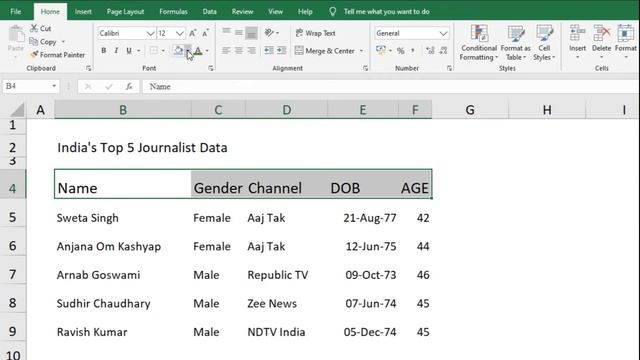Click the Increase Decimal icon

pyautogui.click(x=430, y=51)
